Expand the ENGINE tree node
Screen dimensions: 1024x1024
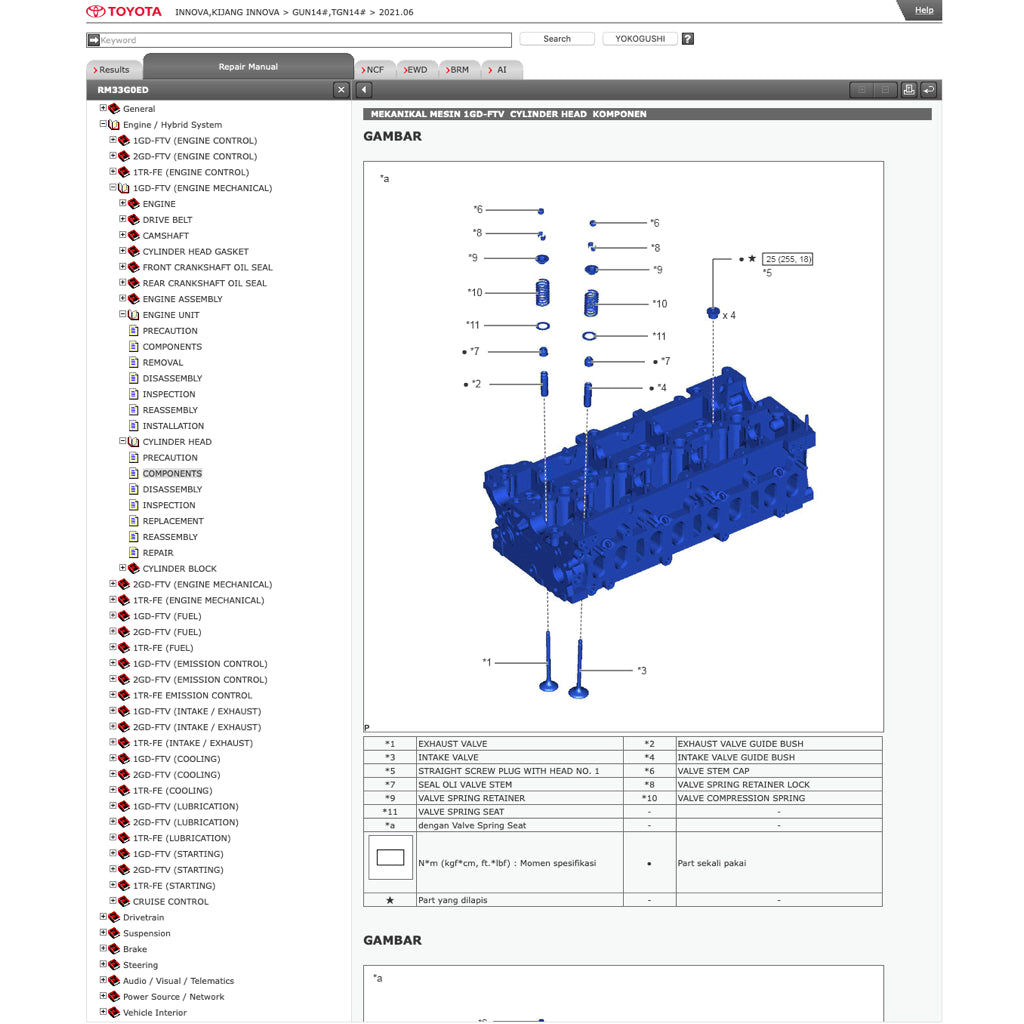coord(124,203)
